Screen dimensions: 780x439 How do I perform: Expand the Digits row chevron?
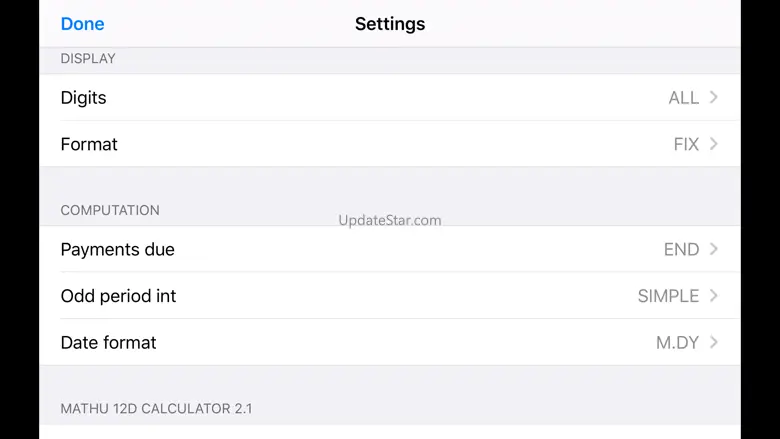[x=714, y=97]
